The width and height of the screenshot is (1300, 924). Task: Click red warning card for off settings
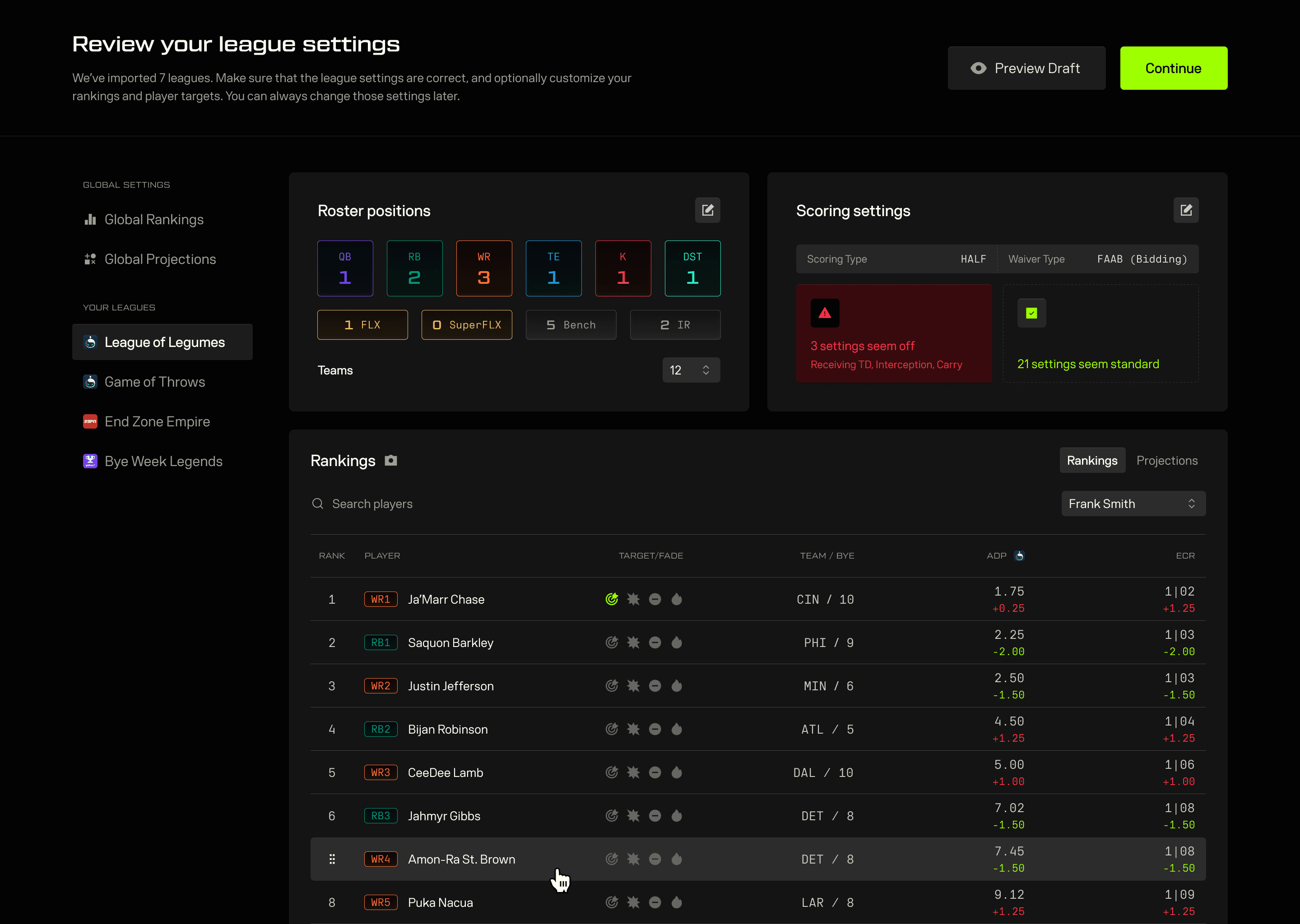pos(894,333)
